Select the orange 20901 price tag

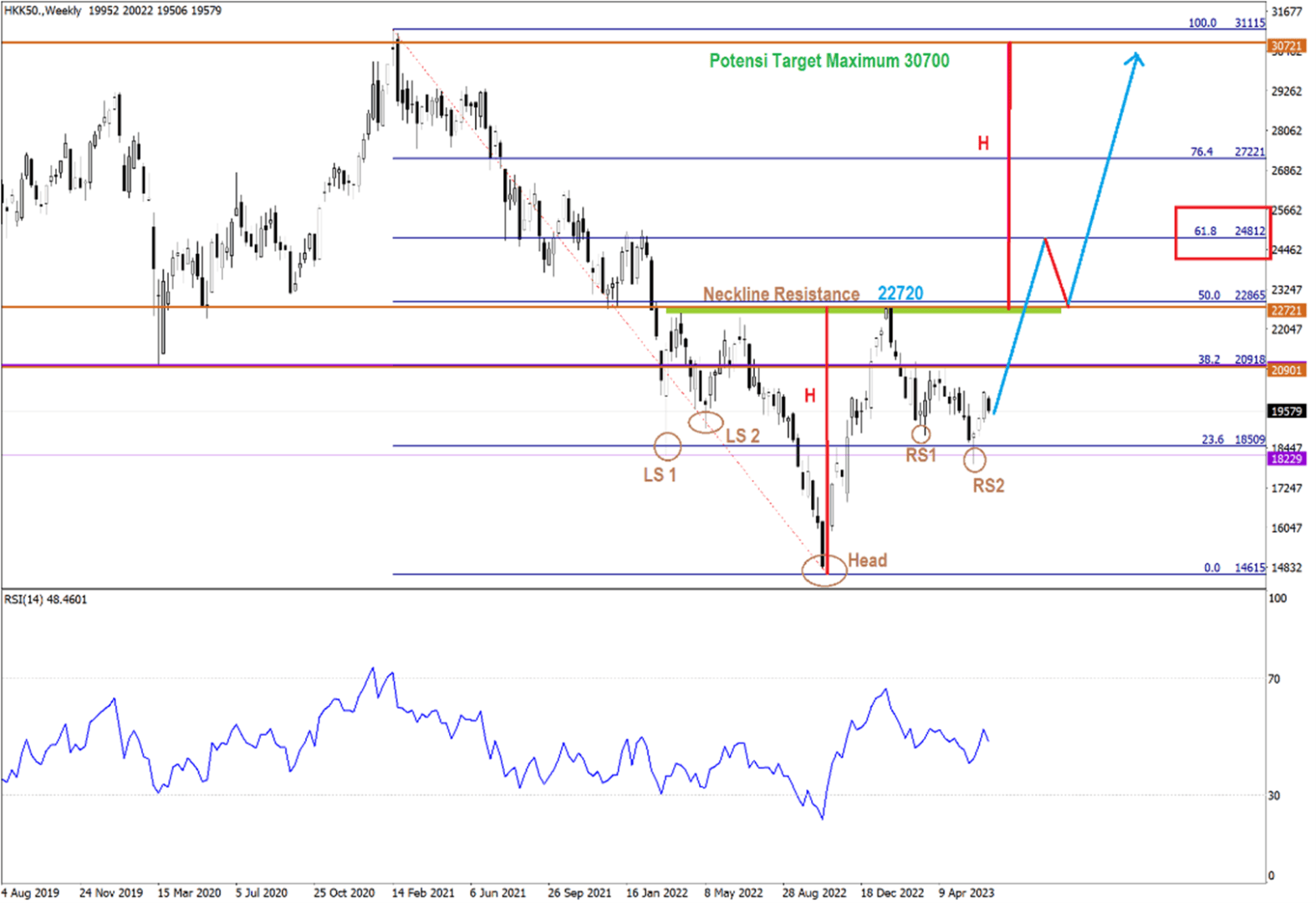[1286, 370]
